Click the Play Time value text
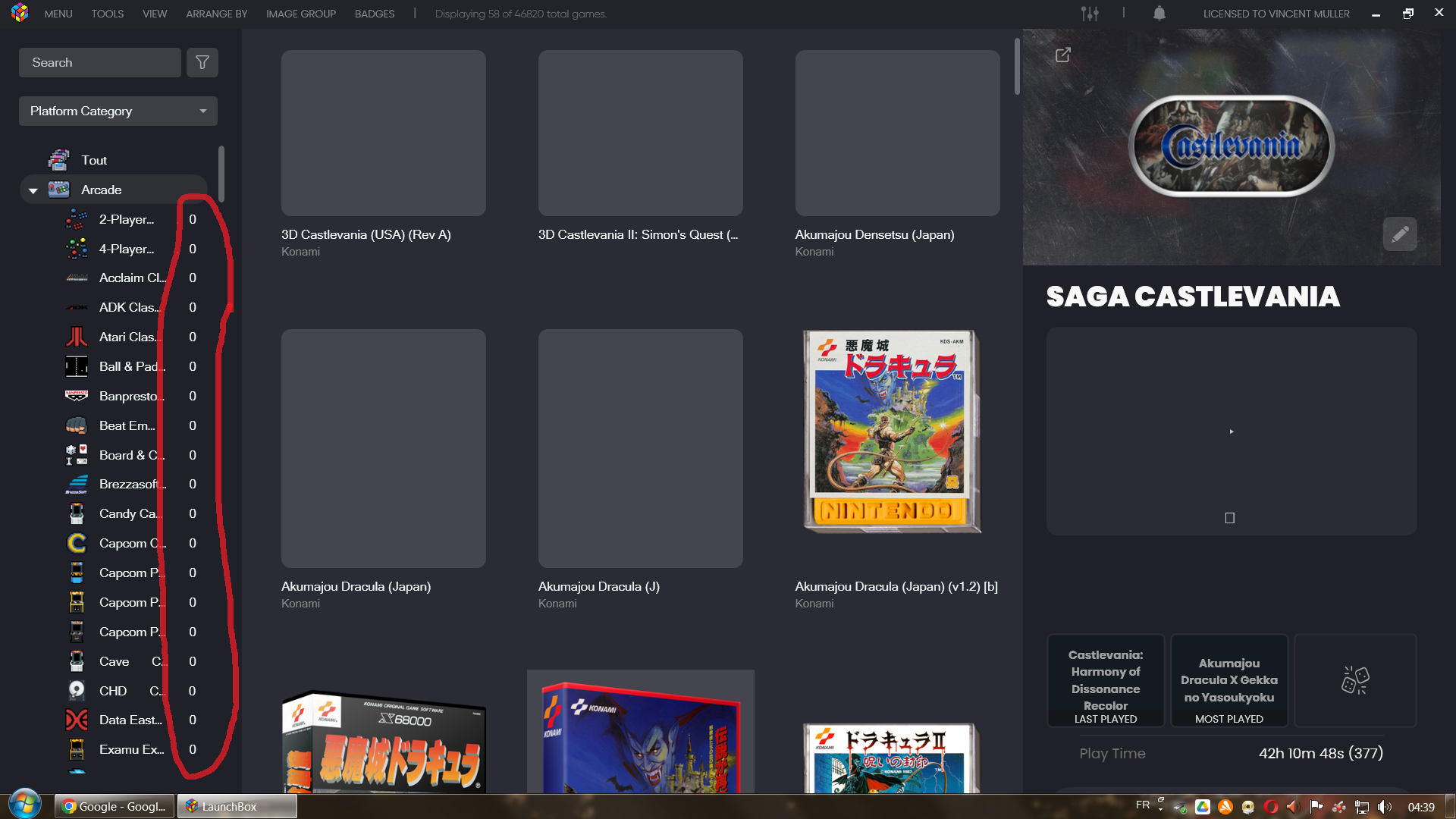The height and width of the screenshot is (819, 1456). pyautogui.click(x=1321, y=753)
